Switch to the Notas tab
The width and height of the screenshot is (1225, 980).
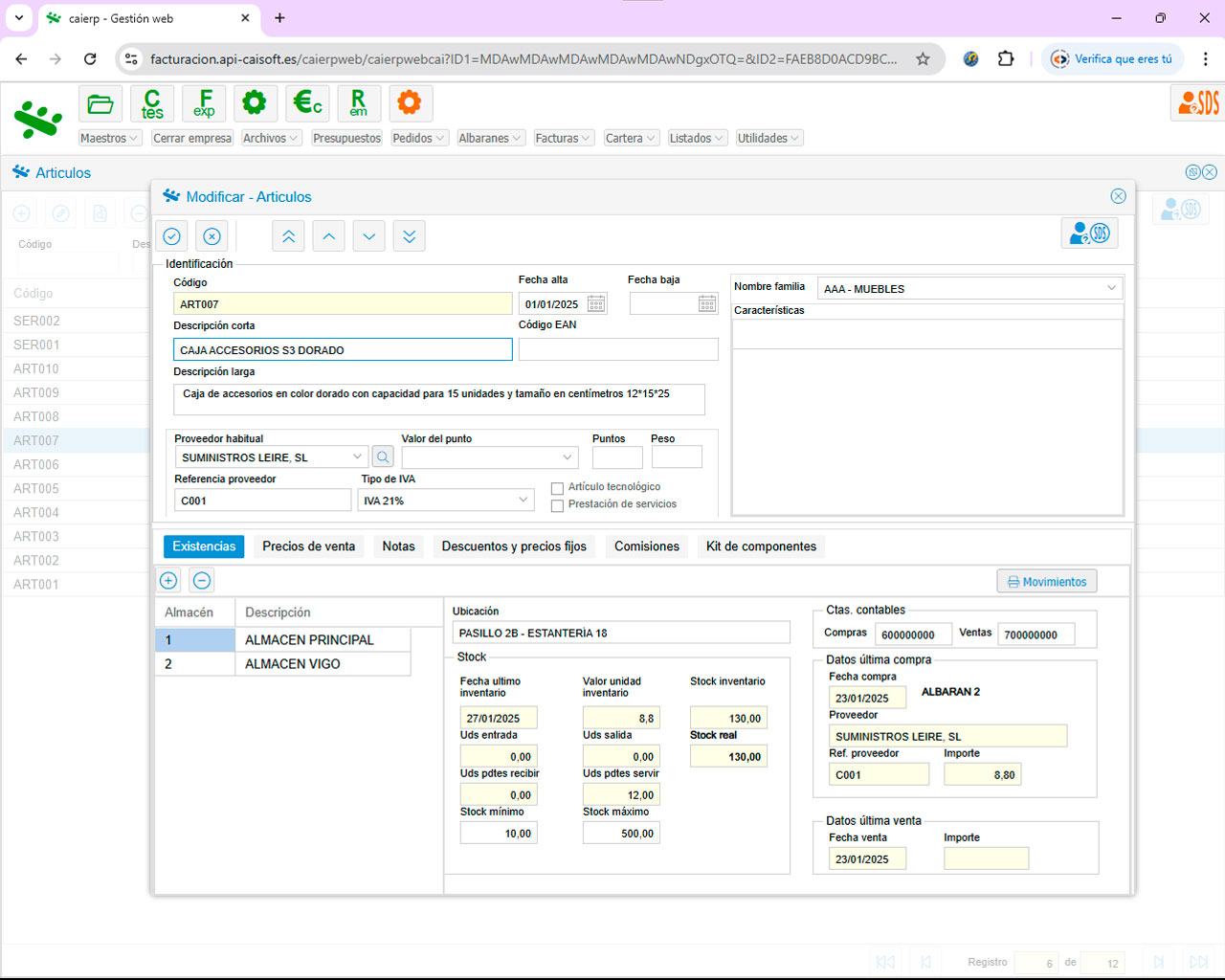click(398, 546)
